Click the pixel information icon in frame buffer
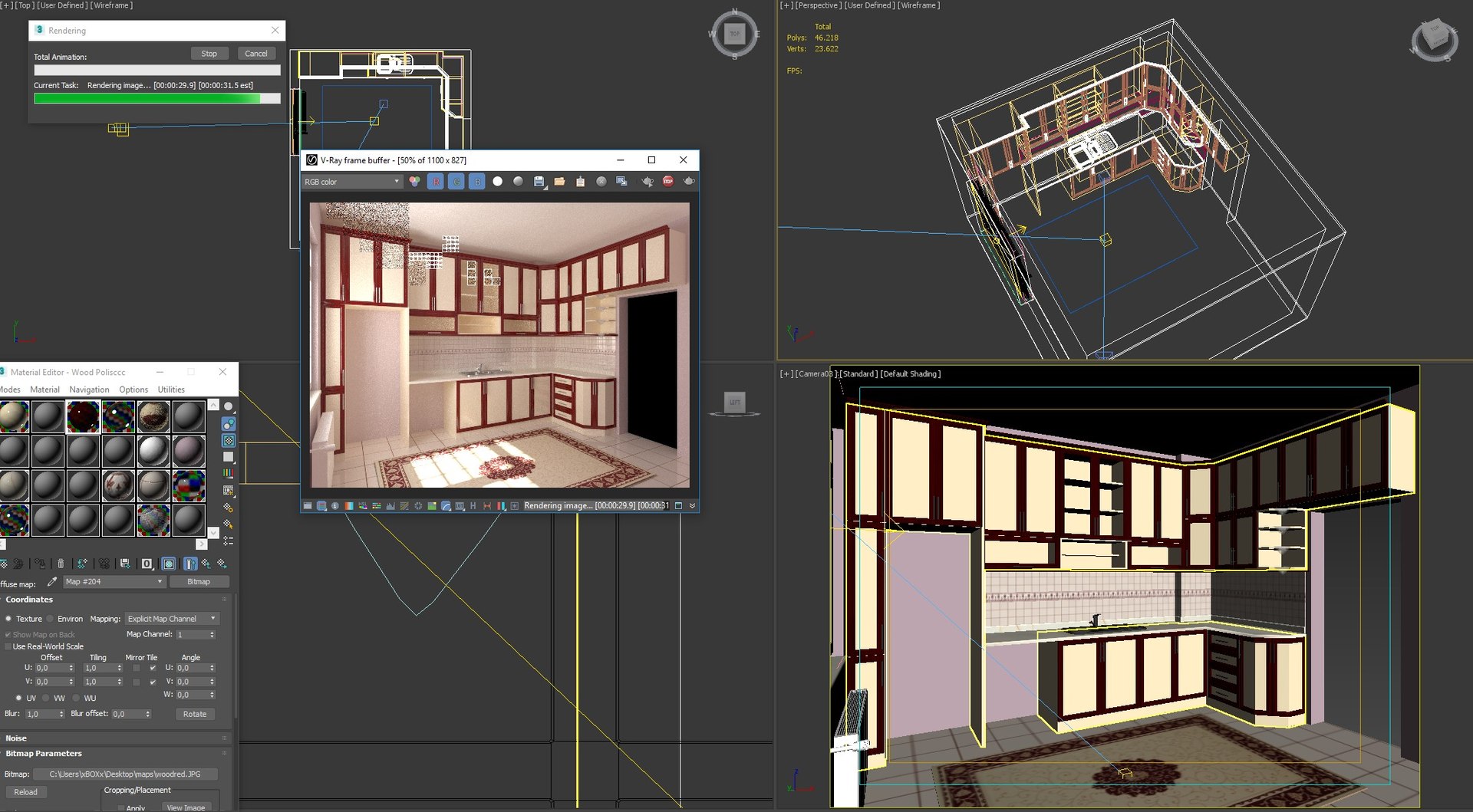This screenshot has width=1473, height=812. coord(335,506)
